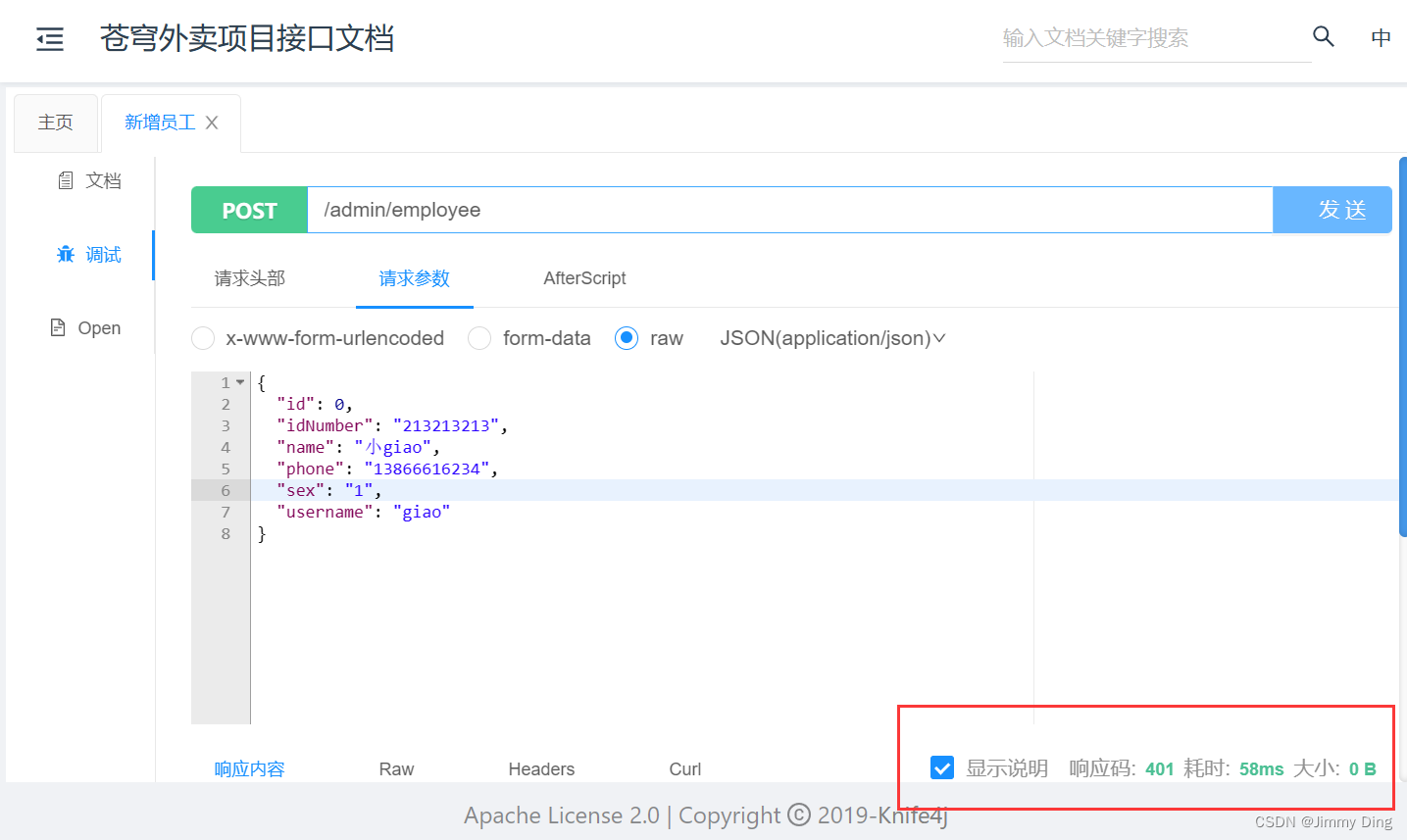Screen dimensions: 1407x840
Task: Click the "id": 0 line
Action: 315,404
